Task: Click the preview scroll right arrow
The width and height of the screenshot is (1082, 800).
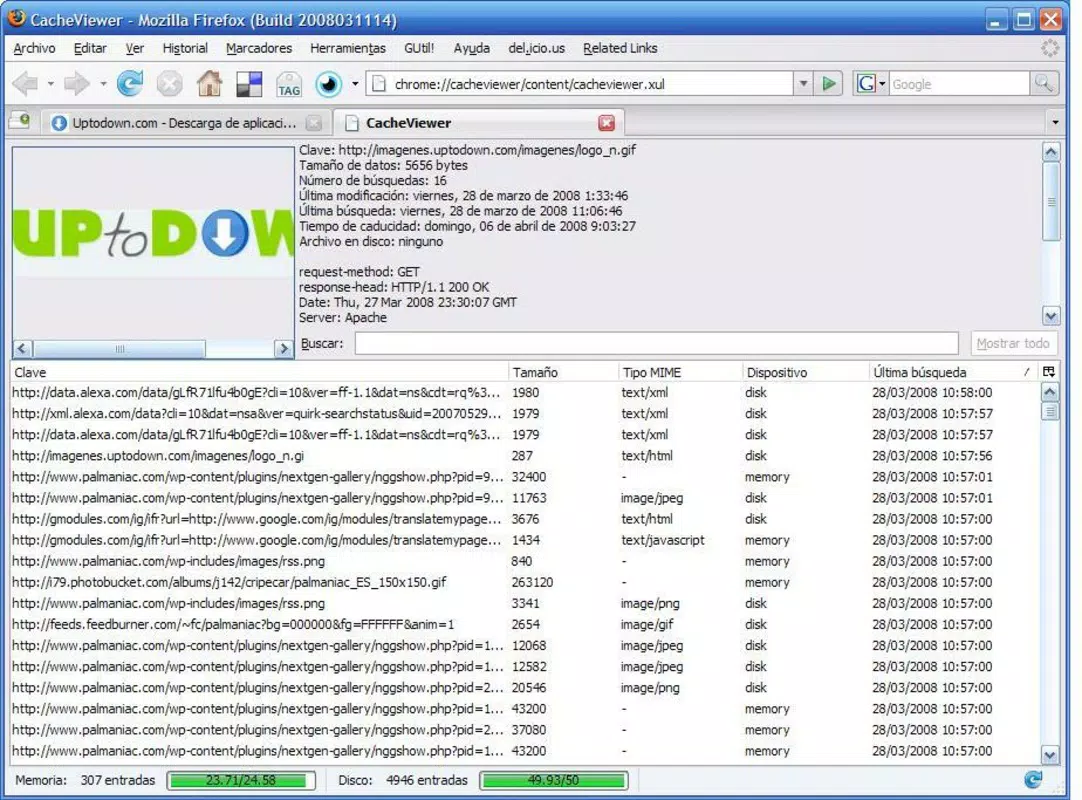Action: 283,349
